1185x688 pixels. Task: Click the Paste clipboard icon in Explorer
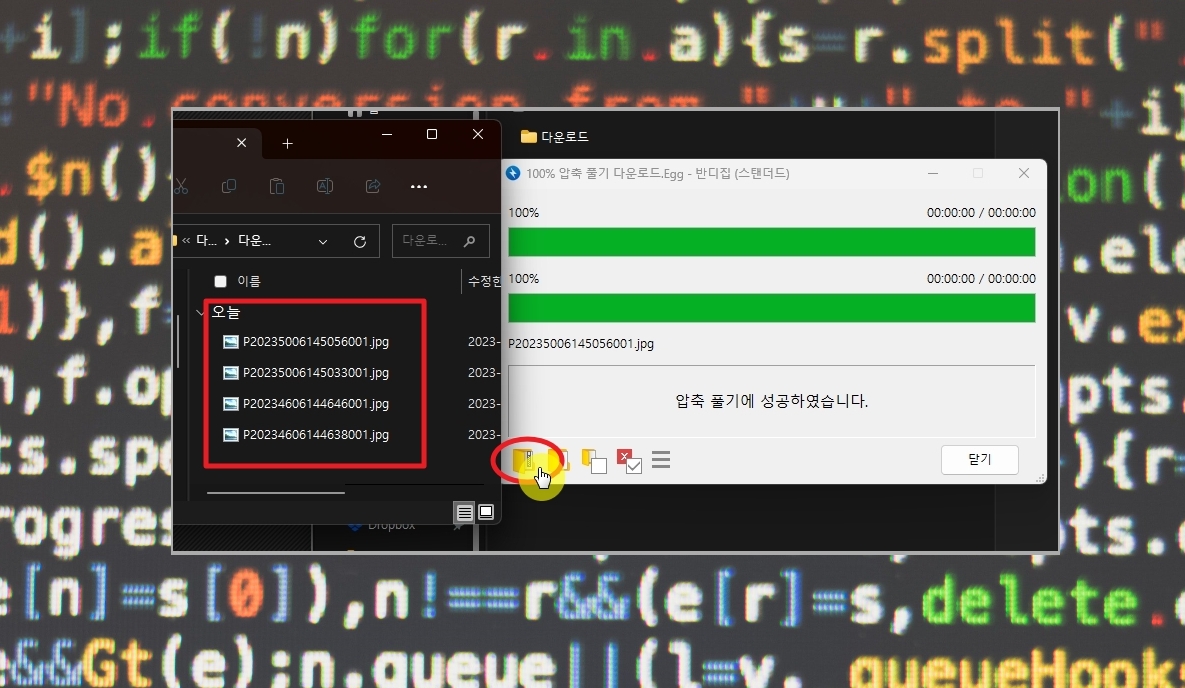(x=277, y=186)
